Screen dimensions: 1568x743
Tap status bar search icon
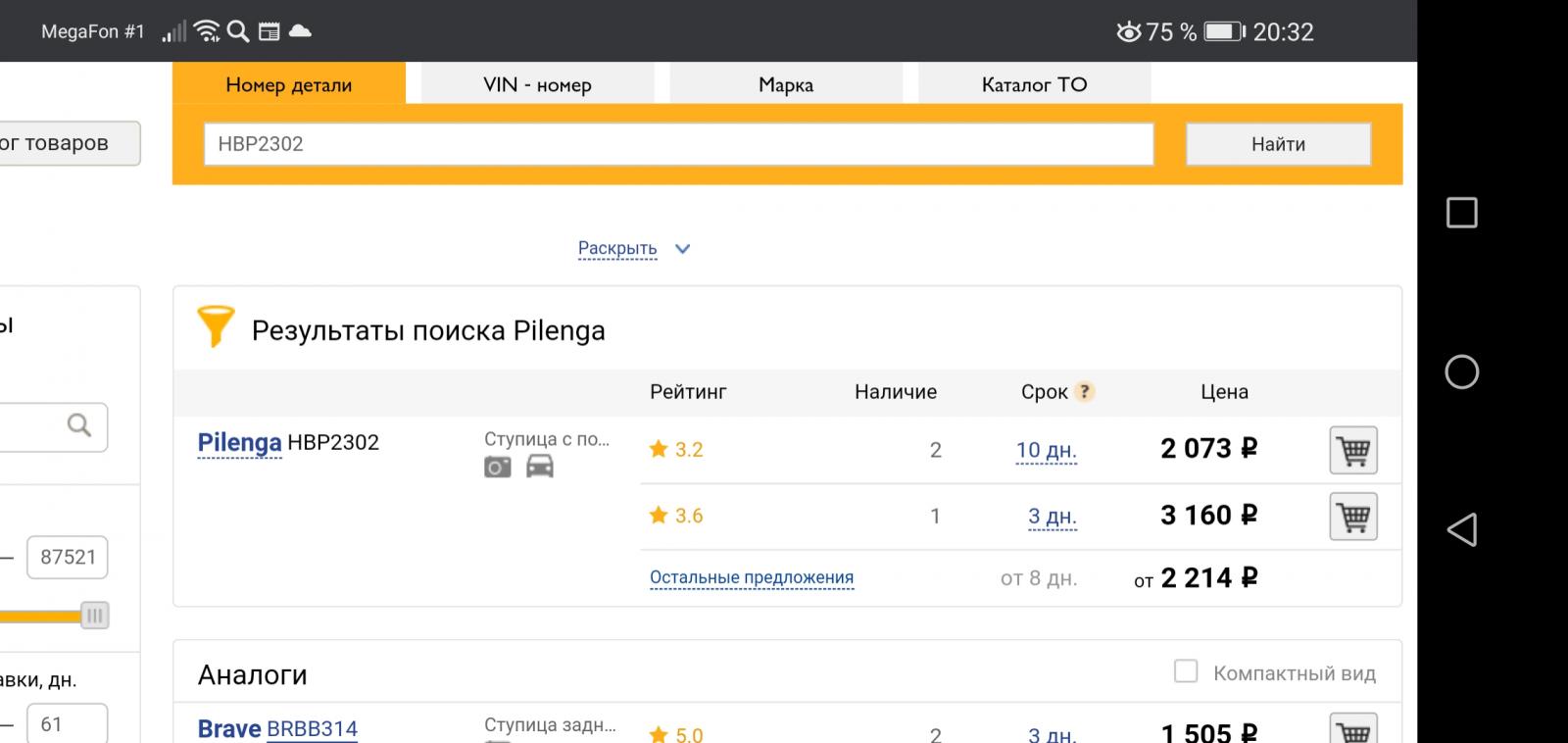point(238,31)
